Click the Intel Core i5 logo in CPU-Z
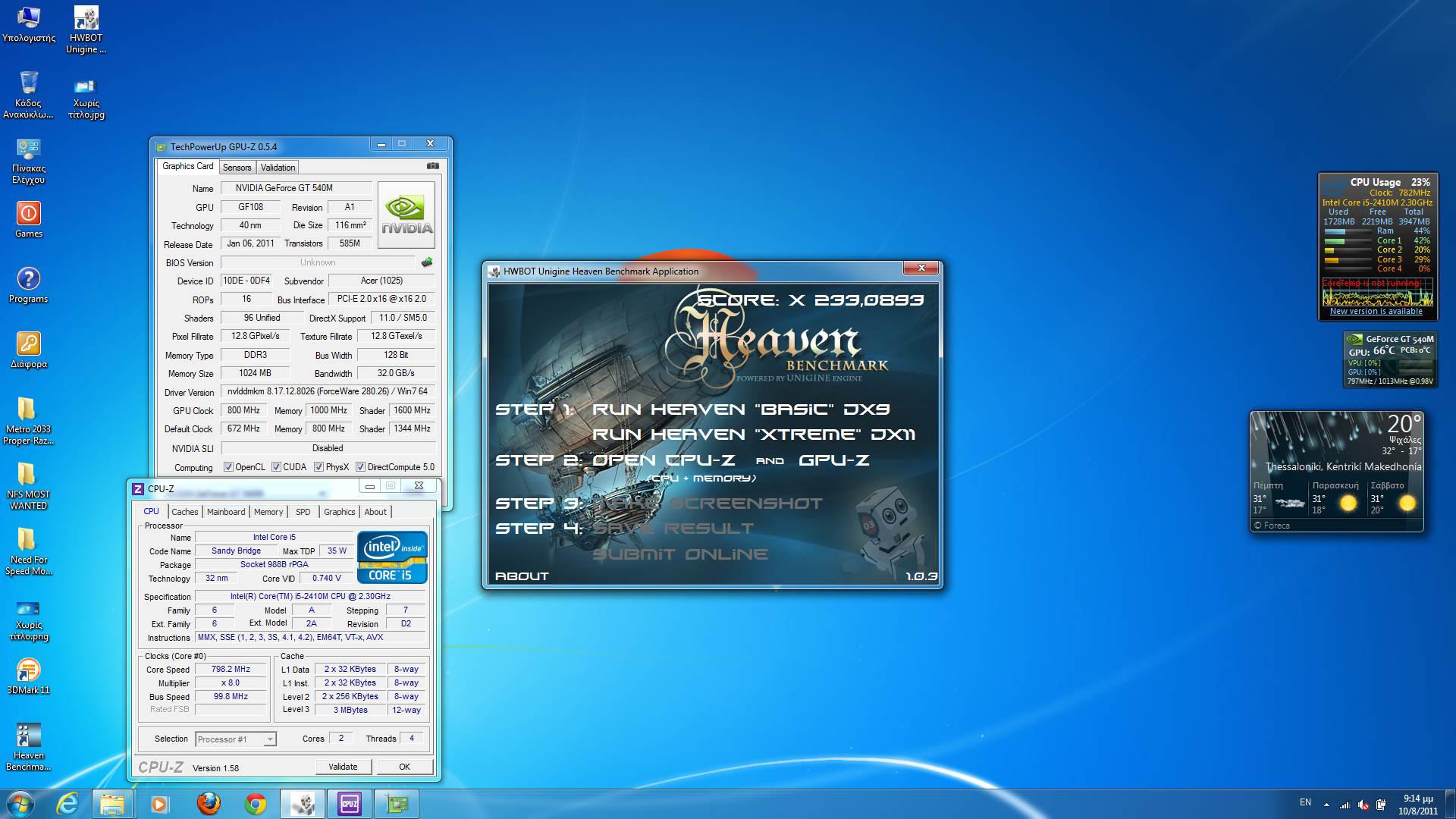The image size is (1456, 819). pyautogui.click(x=392, y=558)
